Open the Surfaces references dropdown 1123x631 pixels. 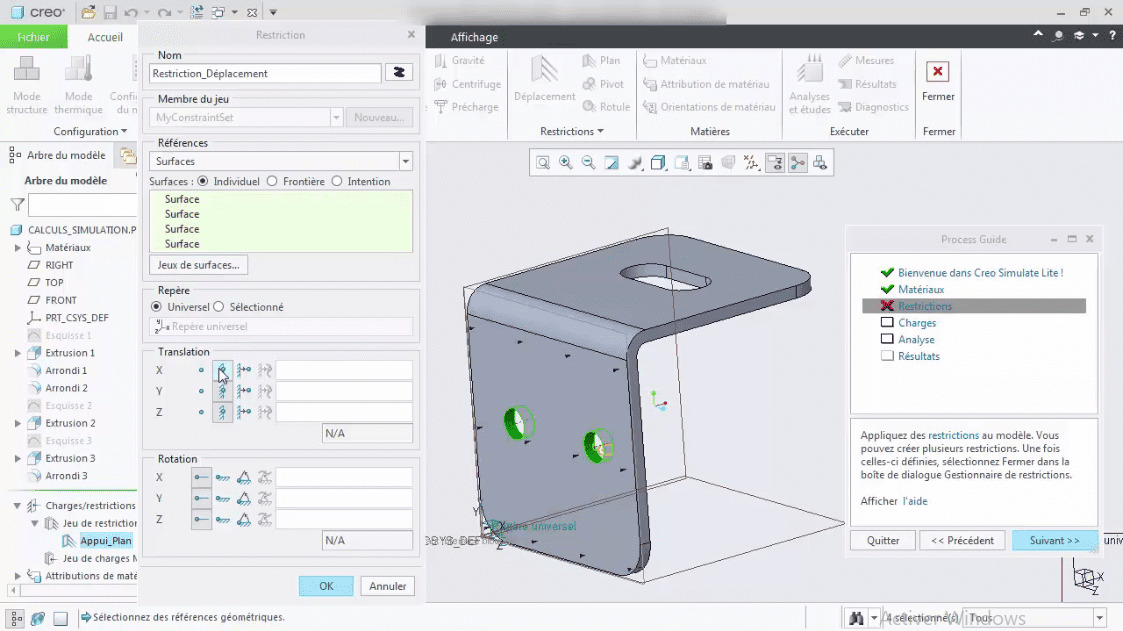point(406,161)
